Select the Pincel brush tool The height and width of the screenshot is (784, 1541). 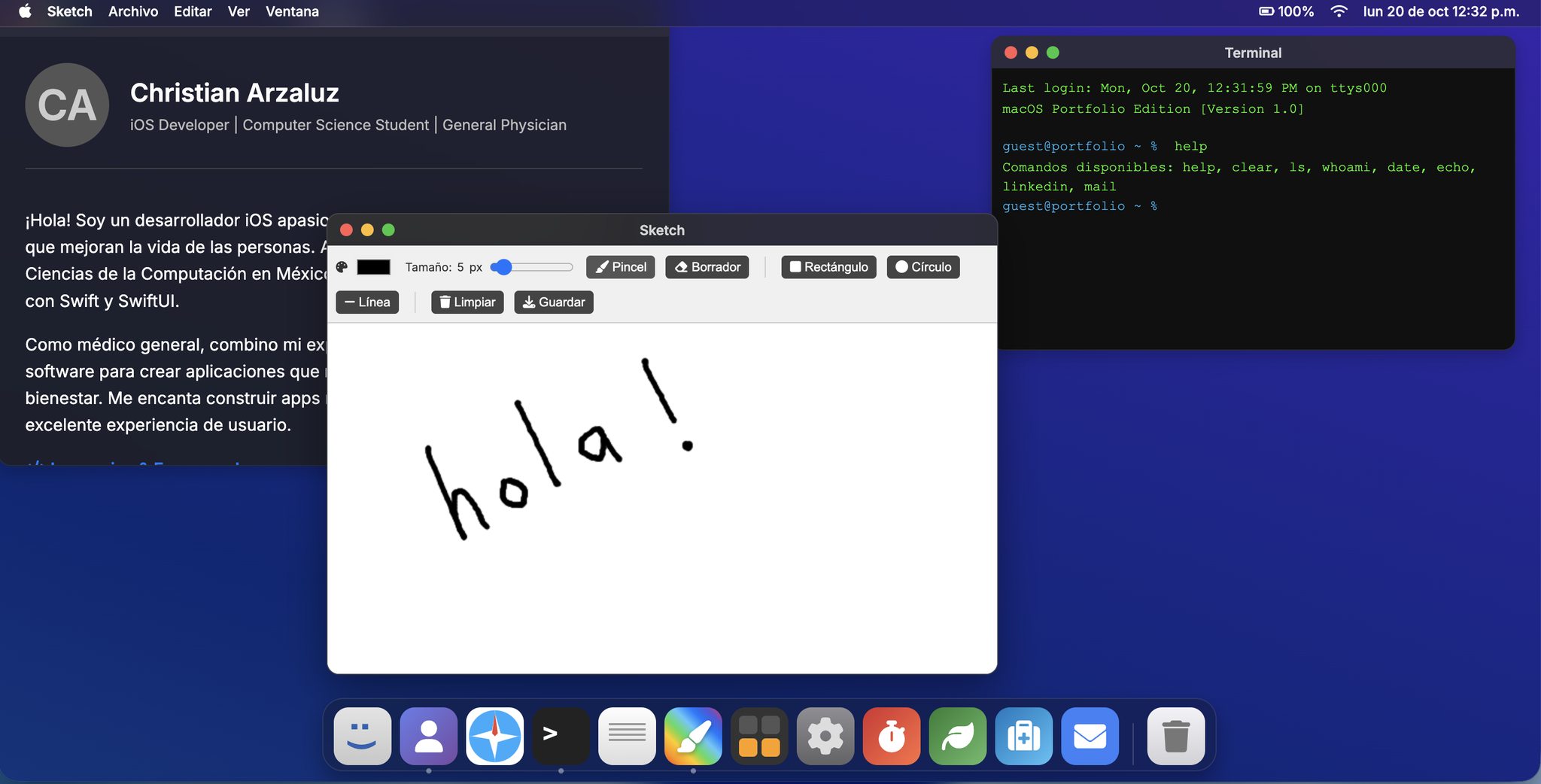click(621, 267)
